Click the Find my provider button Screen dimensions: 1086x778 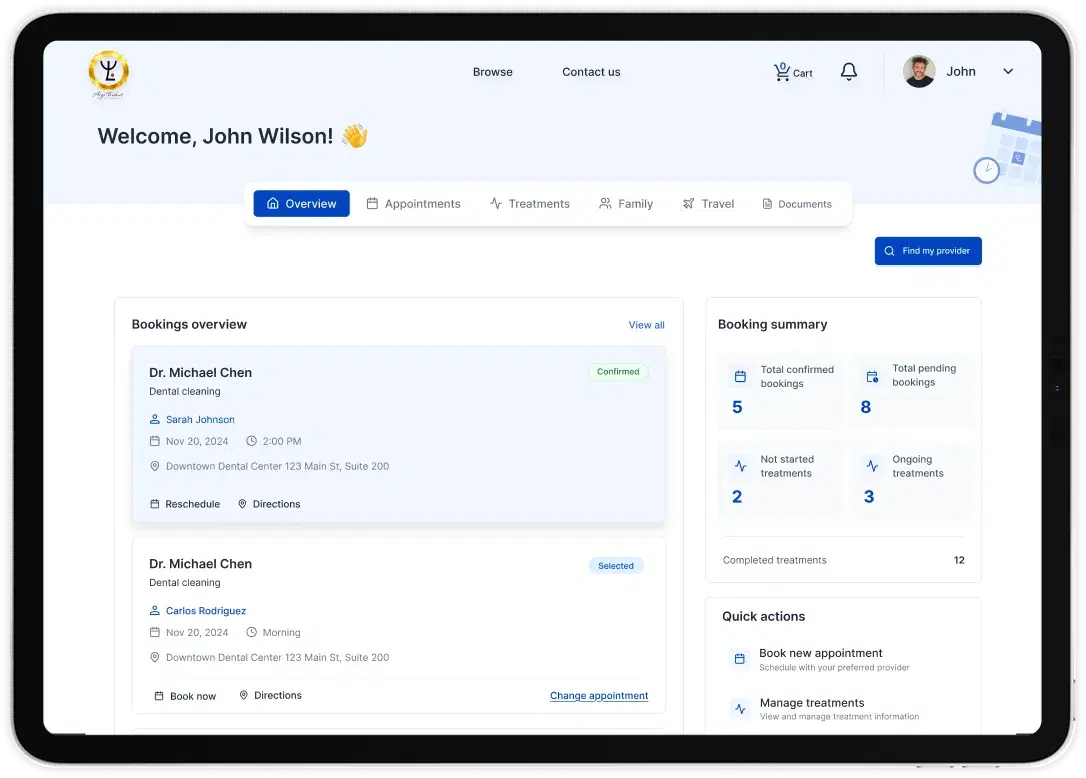[x=928, y=251]
